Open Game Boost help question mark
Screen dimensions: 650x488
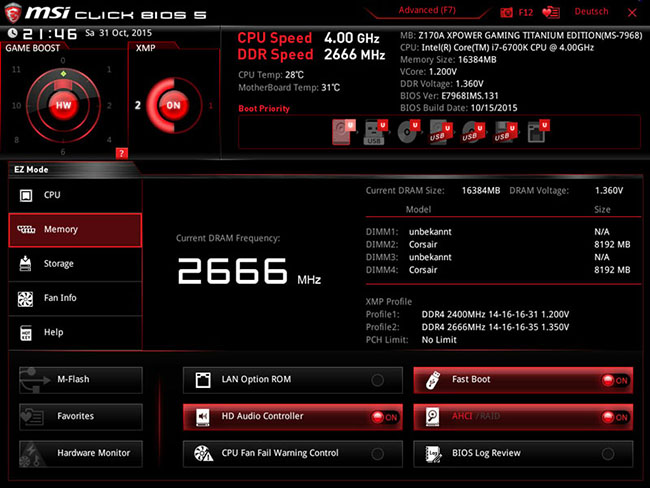coord(121,153)
